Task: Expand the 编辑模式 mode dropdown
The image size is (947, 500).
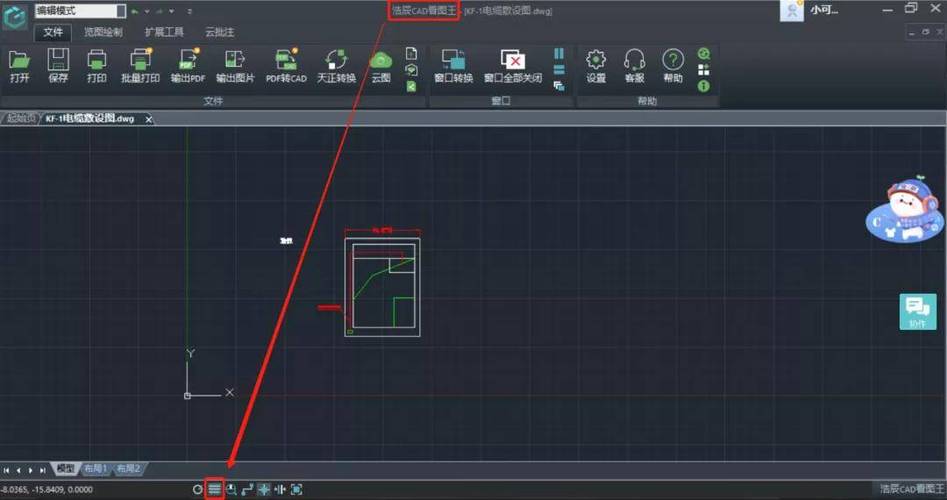Action: tap(120, 11)
